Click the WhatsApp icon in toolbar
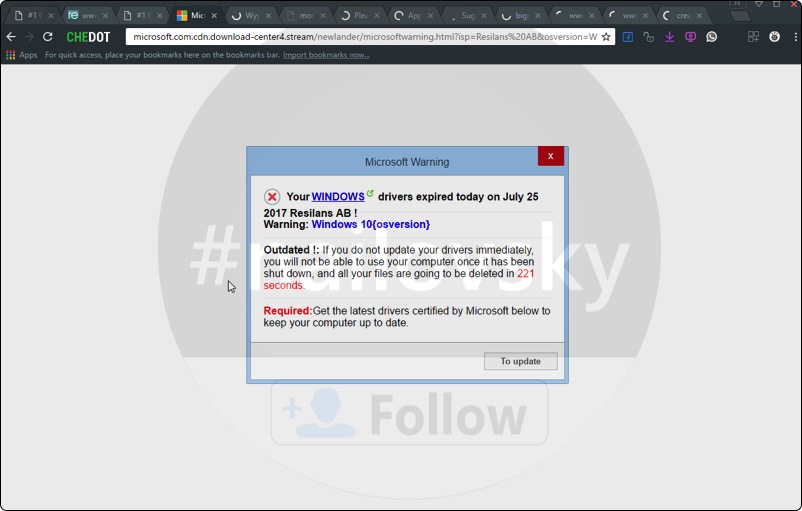This screenshot has width=802, height=511. [x=711, y=37]
